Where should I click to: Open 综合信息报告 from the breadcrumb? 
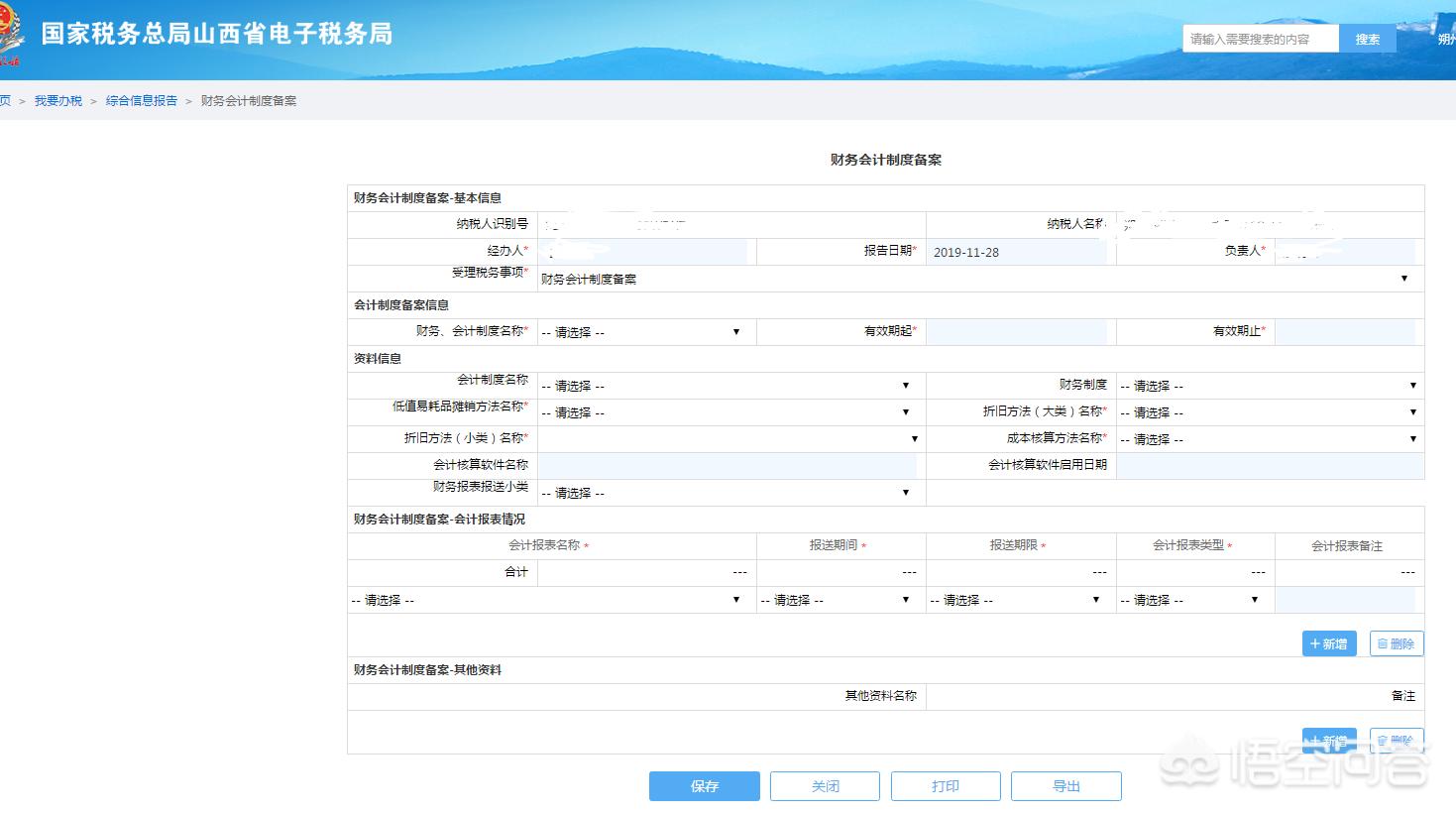pos(141,100)
